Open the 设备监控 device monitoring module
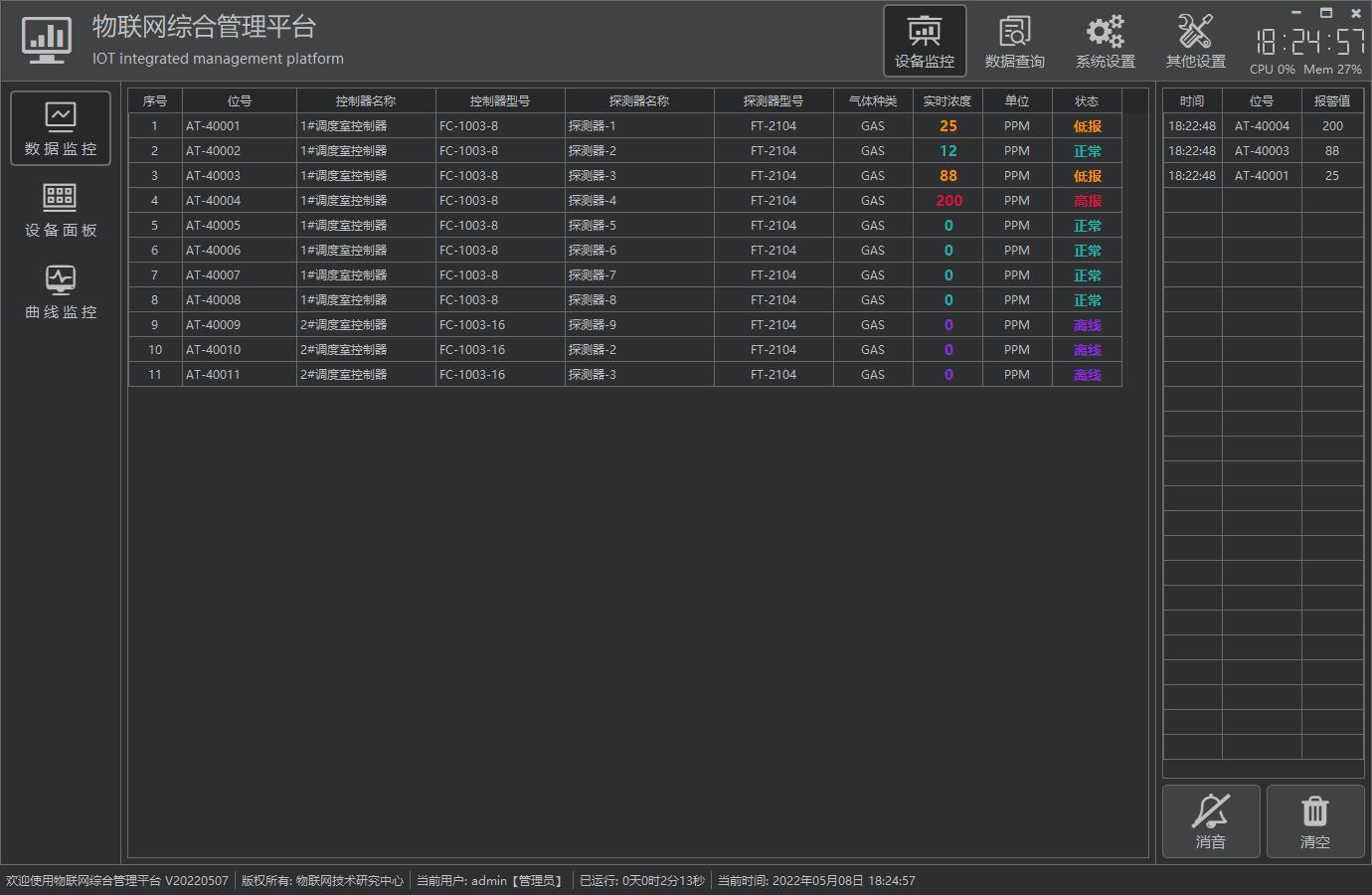Image resolution: width=1372 pixels, height=895 pixels. (x=925, y=41)
